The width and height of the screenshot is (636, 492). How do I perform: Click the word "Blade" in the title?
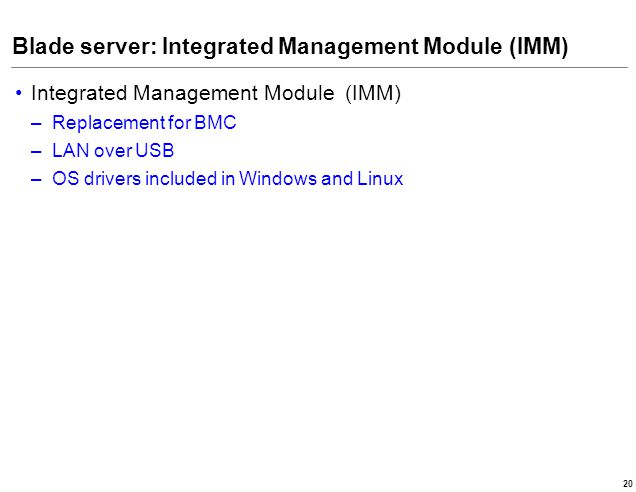(43, 45)
